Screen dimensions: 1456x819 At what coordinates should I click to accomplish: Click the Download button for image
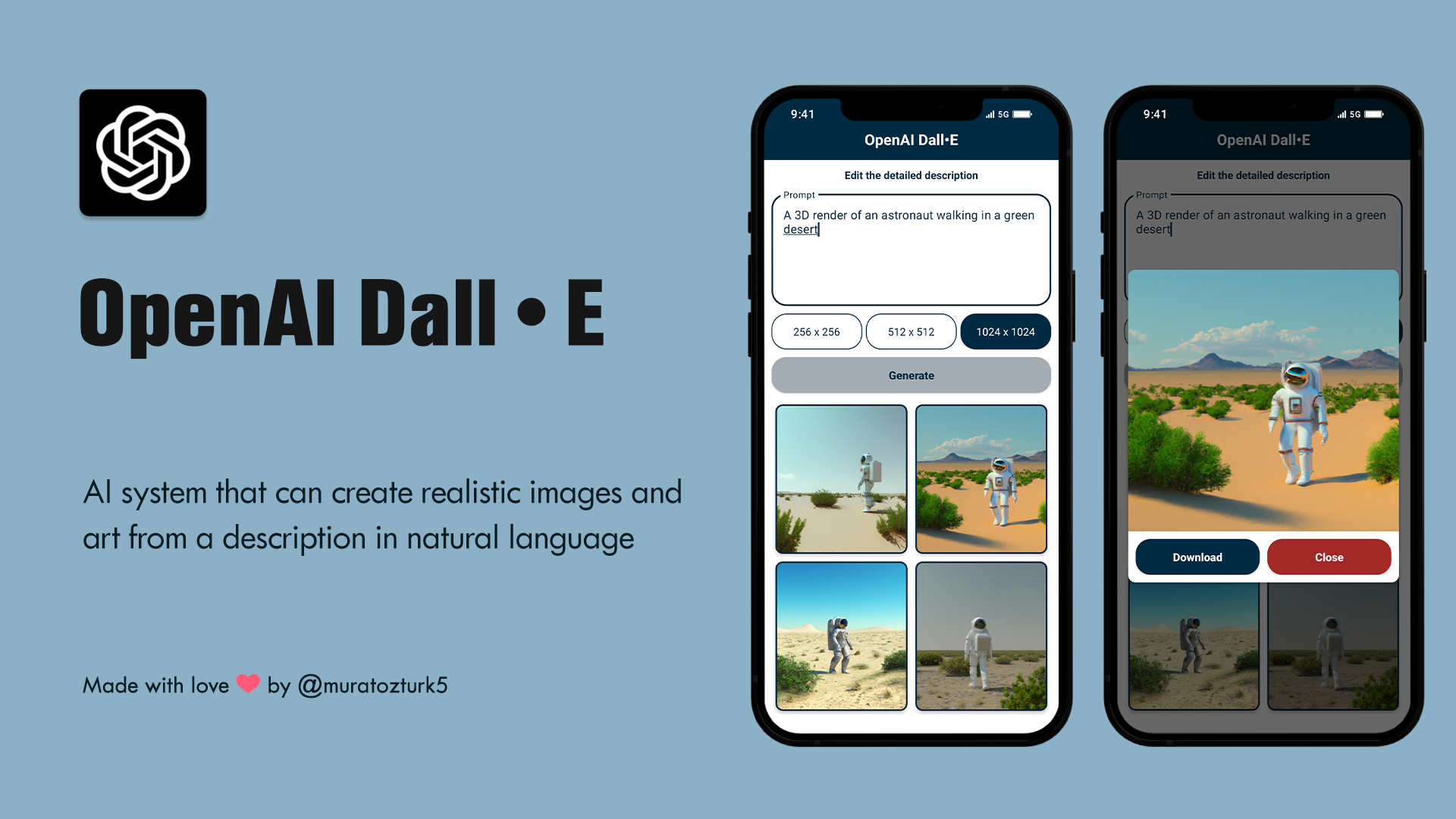[x=1197, y=557]
